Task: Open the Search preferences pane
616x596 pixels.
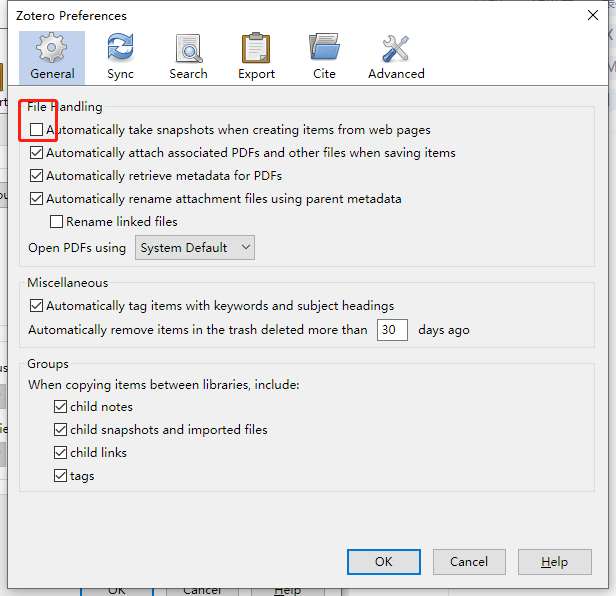Action: (x=188, y=57)
